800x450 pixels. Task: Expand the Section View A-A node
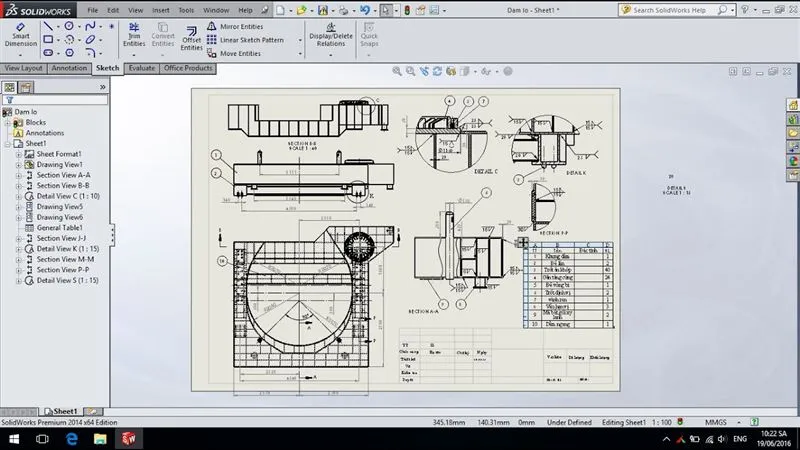coord(18,174)
